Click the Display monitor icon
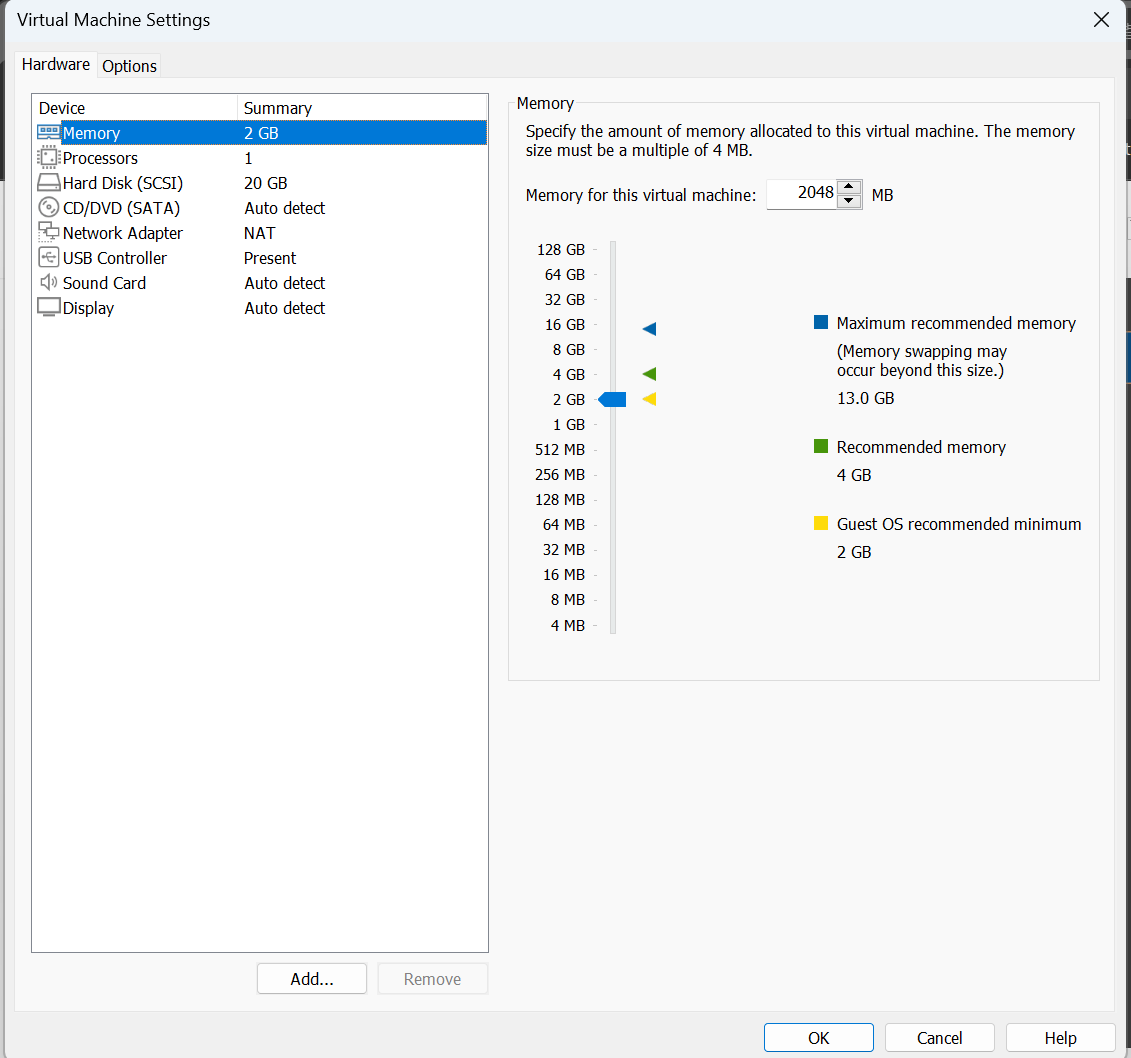This screenshot has height=1058, width=1131. (48, 307)
